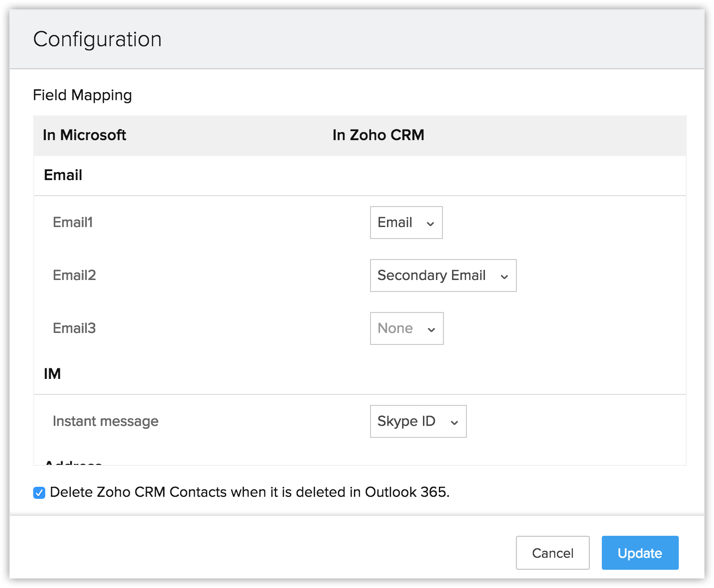Select the Email section heading
This screenshot has height=588, width=714.
[63, 175]
